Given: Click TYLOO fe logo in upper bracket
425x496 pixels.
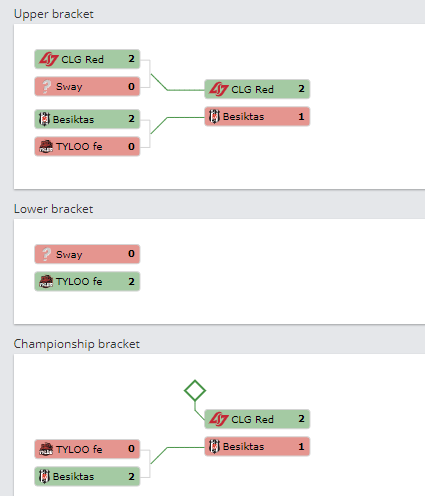Looking at the screenshot, I should point(46,146).
